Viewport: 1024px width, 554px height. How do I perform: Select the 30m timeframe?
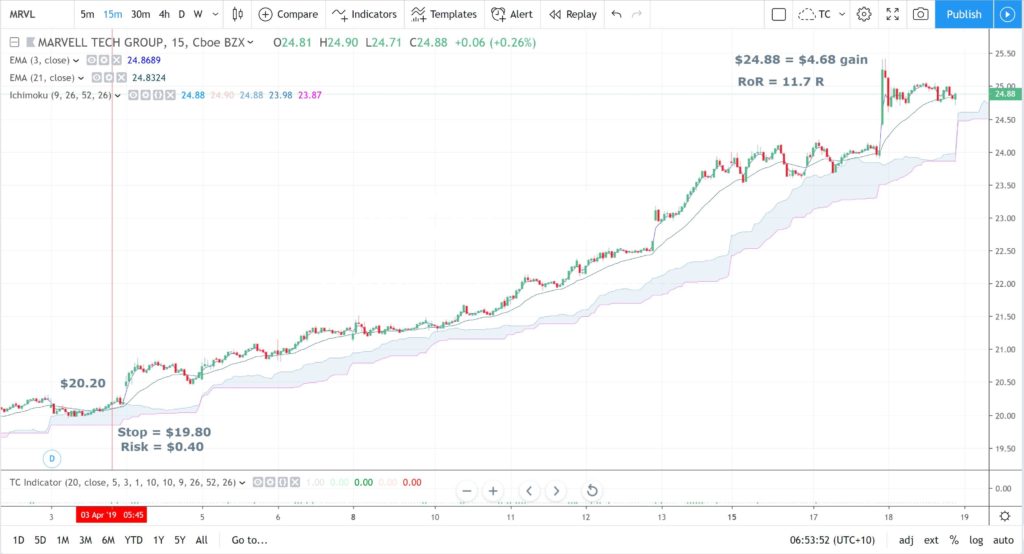(x=140, y=14)
